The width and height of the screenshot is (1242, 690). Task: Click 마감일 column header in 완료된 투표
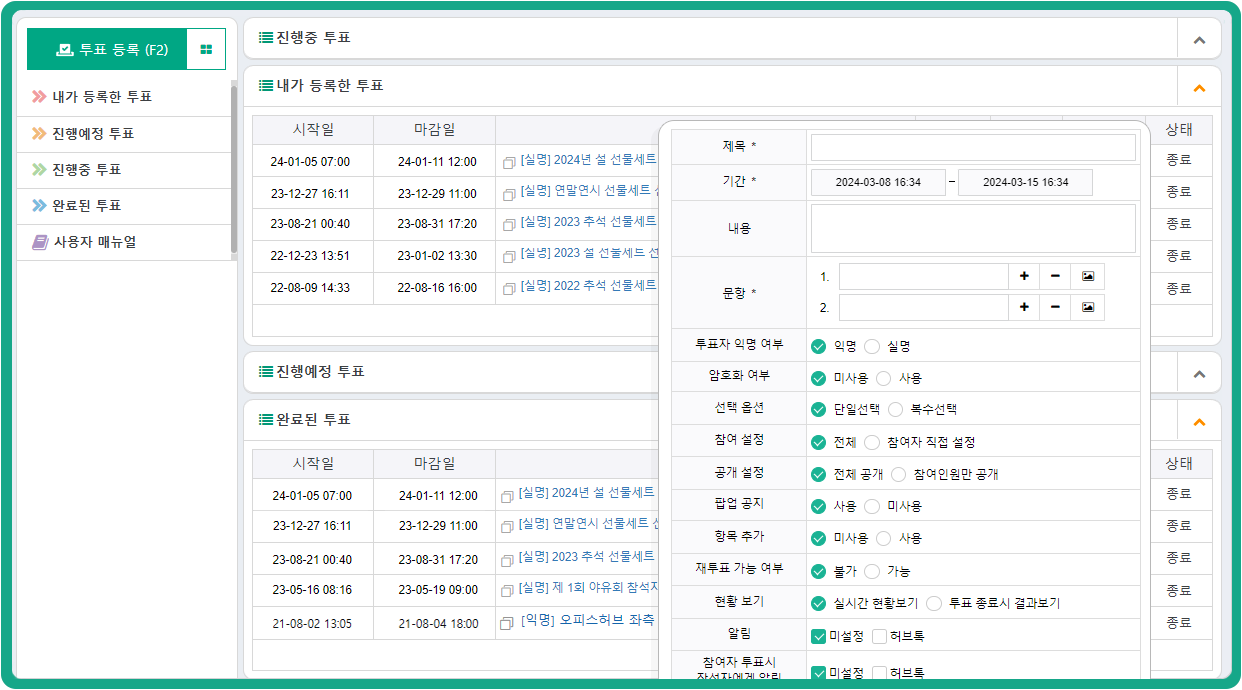click(x=434, y=463)
